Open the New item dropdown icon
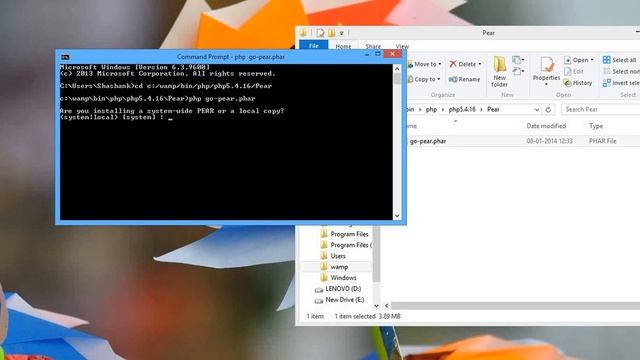The width and height of the screenshot is (640, 360). (x=518, y=60)
